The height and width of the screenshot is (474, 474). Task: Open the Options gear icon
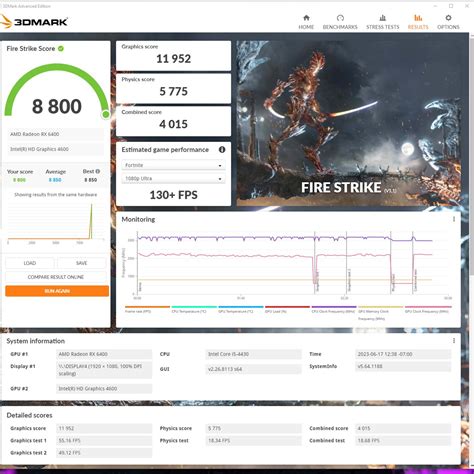pos(448,18)
